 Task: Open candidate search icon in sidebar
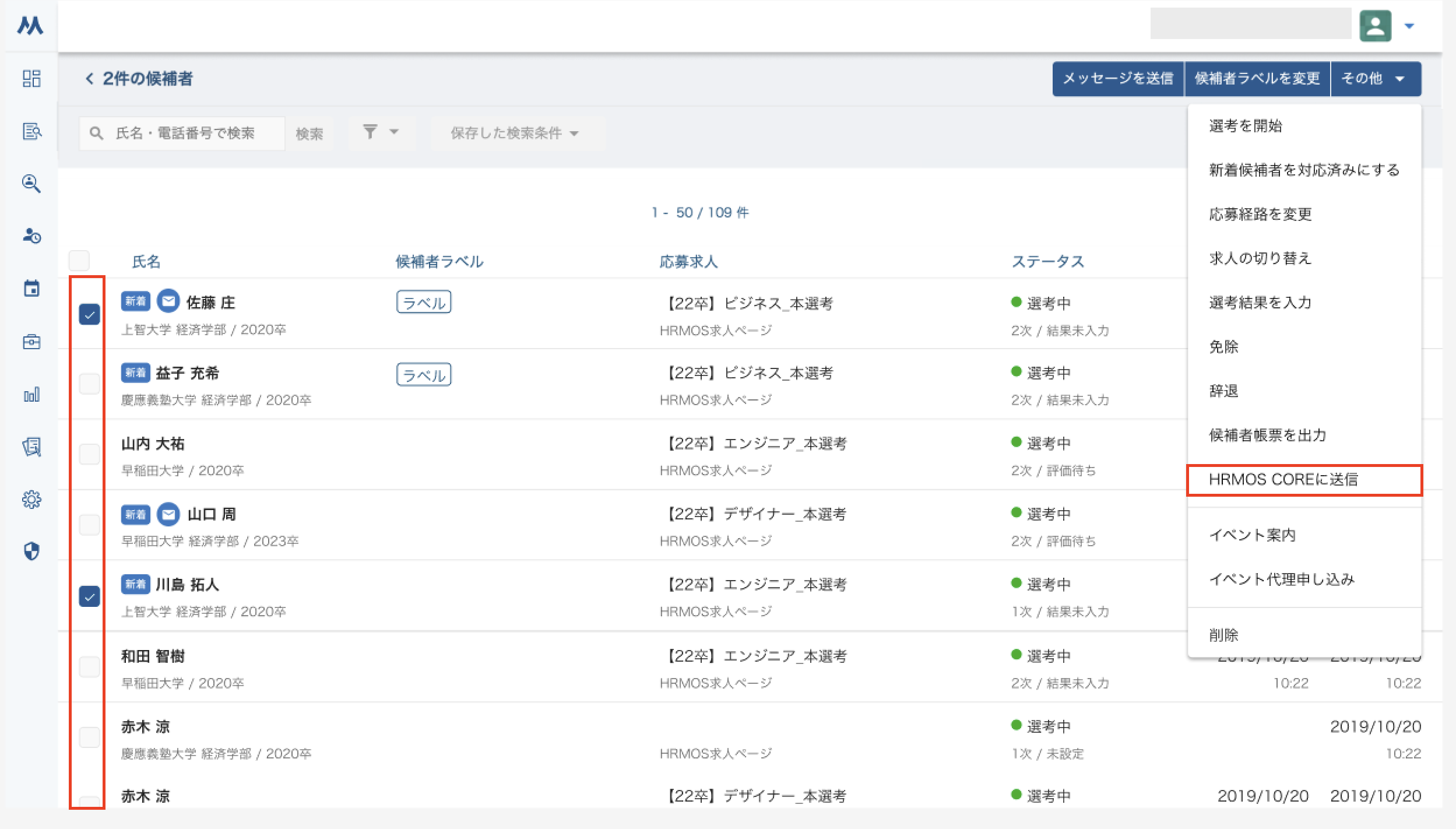tap(31, 184)
